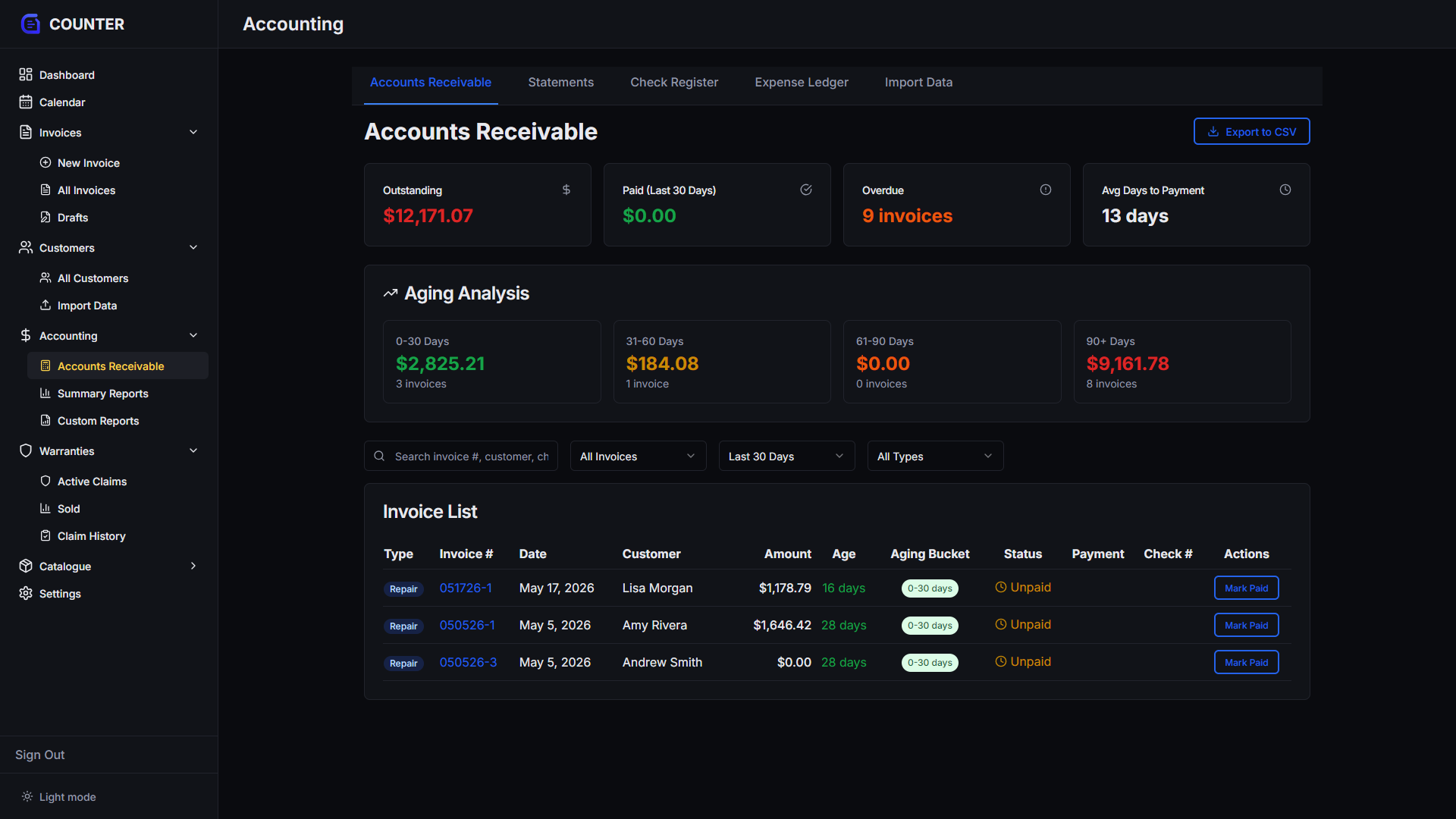Click the Calendar icon in sidebar
1456x819 pixels.
[x=26, y=102]
